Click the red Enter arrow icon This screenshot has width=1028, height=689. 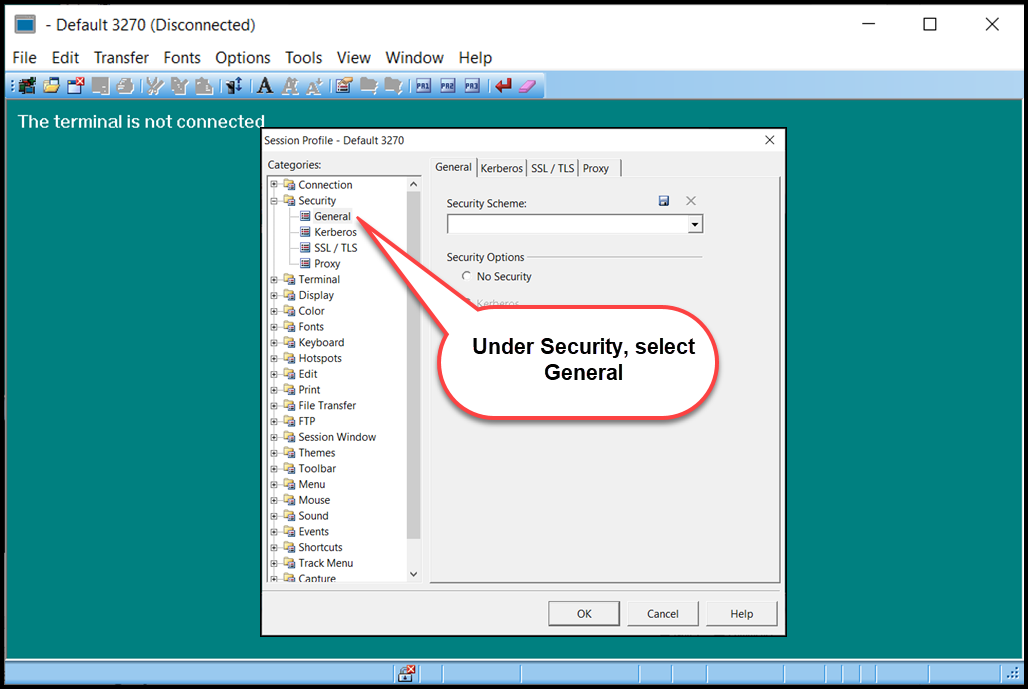tap(504, 85)
